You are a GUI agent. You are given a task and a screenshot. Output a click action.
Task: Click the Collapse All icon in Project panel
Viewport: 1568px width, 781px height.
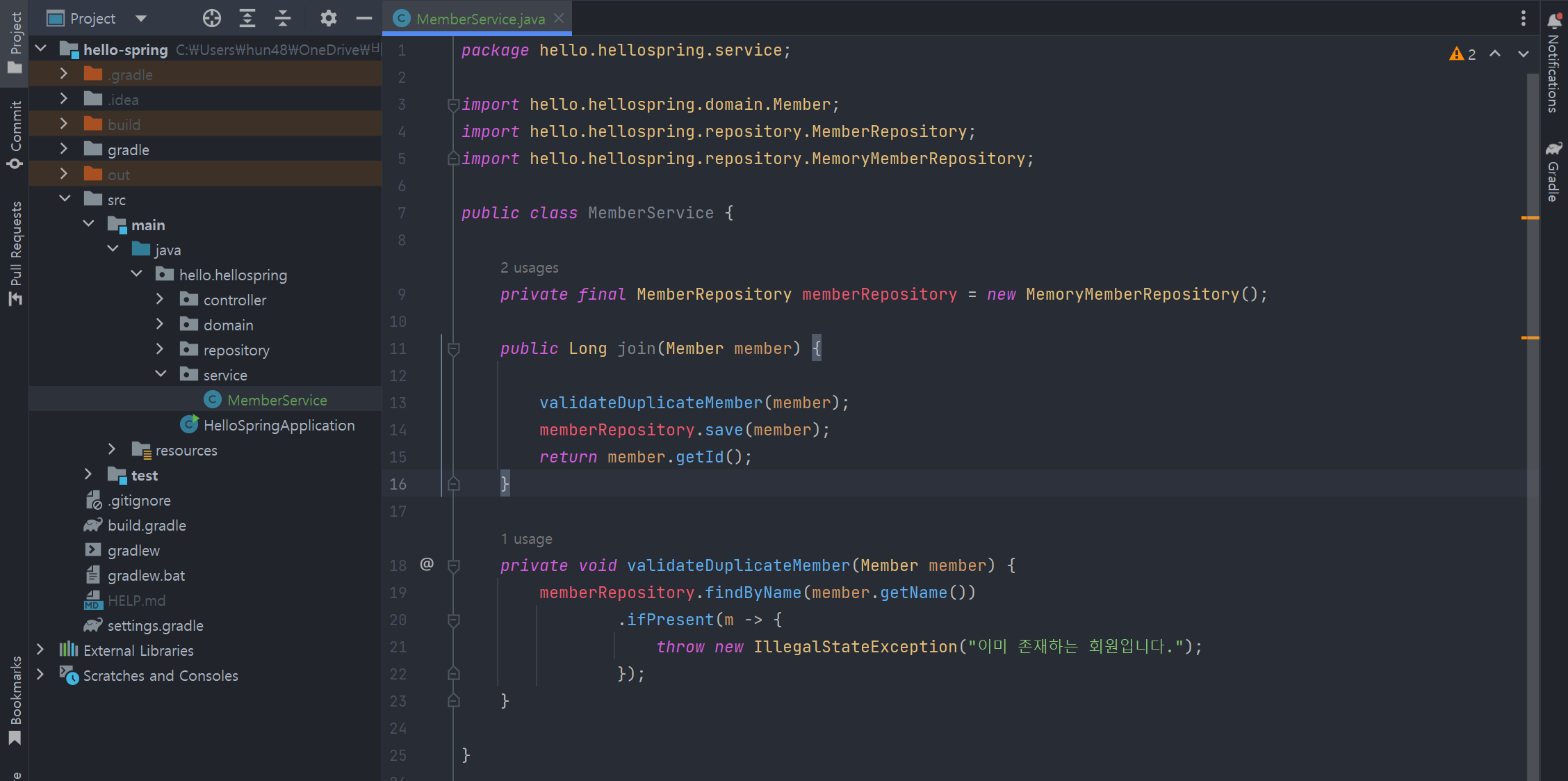point(283,18)
